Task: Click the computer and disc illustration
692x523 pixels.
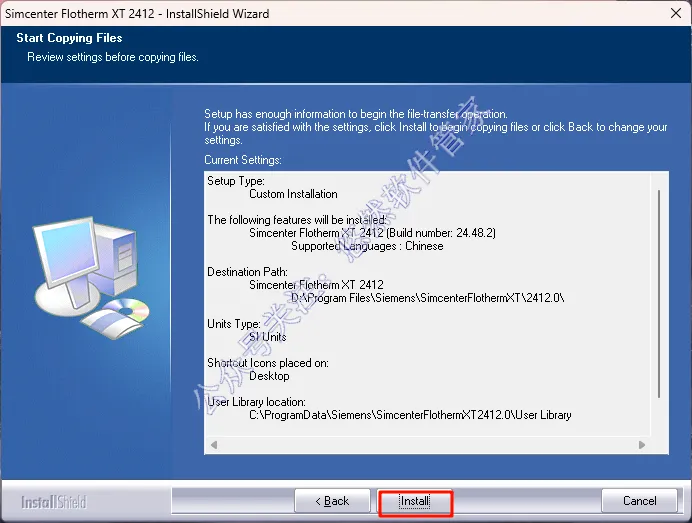Action: coord(92,278)
